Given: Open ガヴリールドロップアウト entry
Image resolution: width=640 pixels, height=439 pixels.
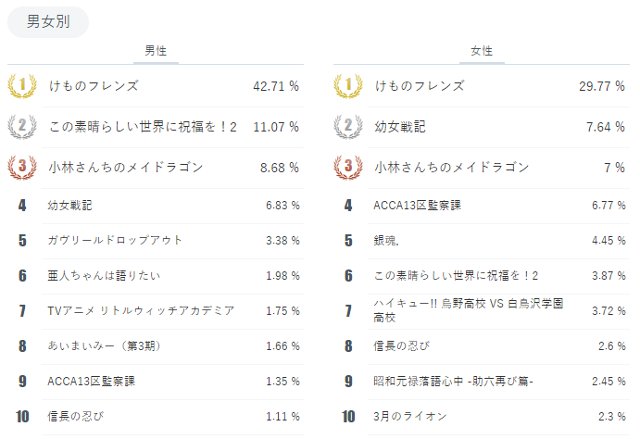Looking at the screenshot, I should tap(115, 240).
